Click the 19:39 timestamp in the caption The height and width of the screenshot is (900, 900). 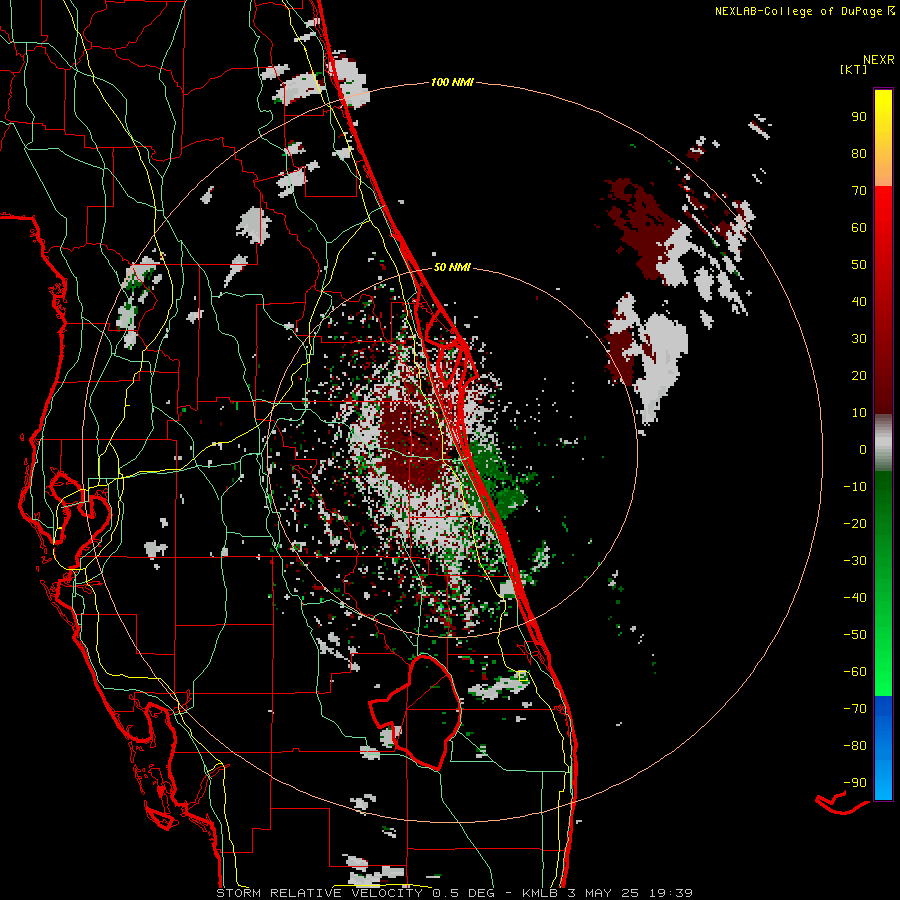(x=670, y=893)
